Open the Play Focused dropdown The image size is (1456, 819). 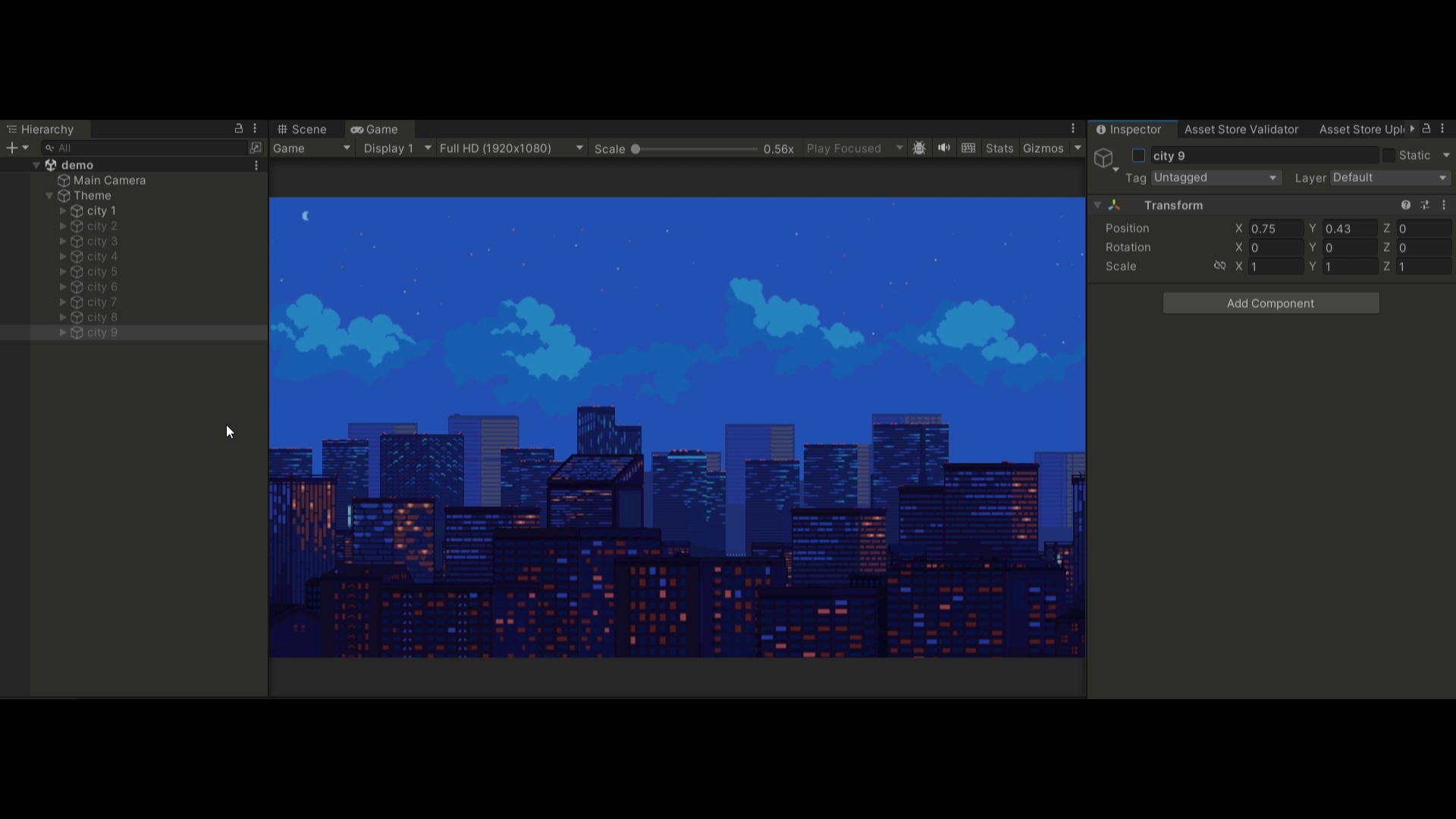point(855,149)
